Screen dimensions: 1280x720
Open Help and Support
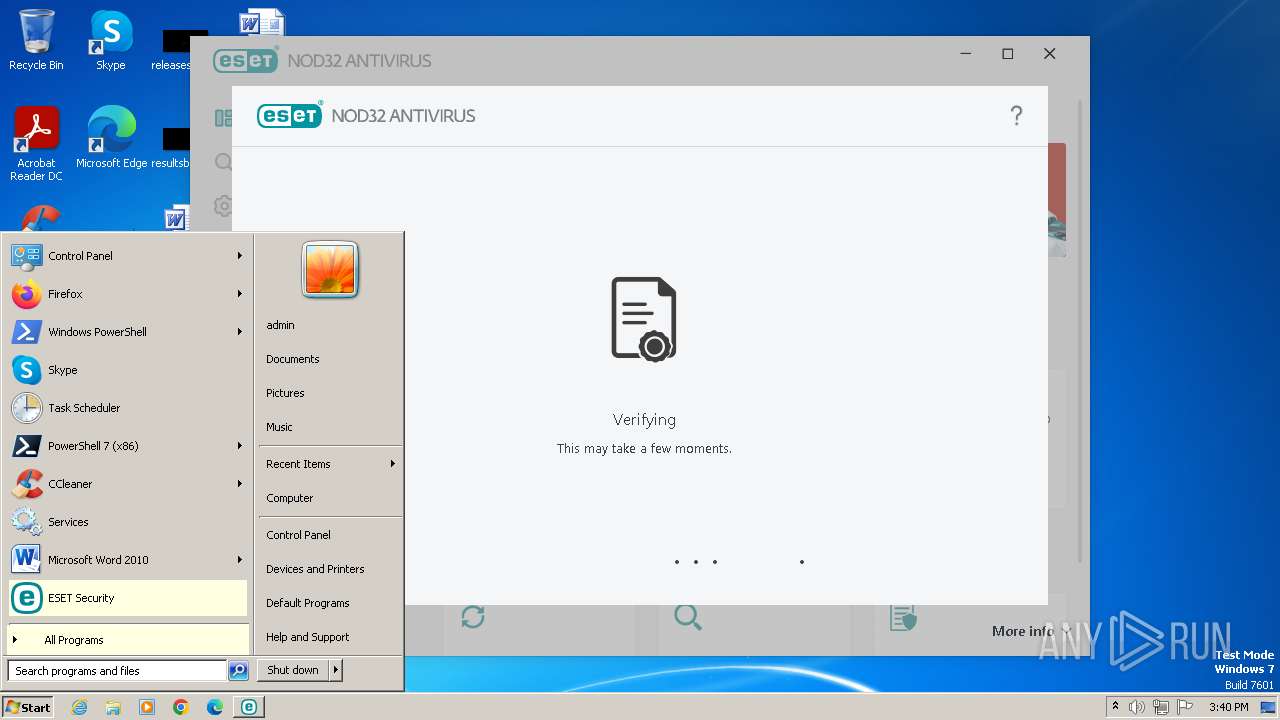pos(330,637)
